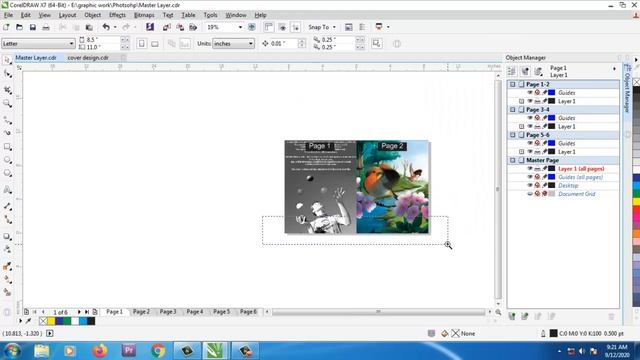
Task: Click the Save icon
Action: point(33,27)
